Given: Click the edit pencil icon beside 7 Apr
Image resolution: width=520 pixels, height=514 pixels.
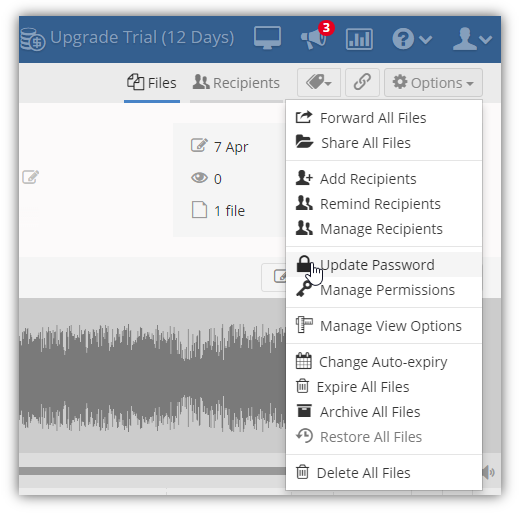Looking at the screenshot, I should pos(199,146).
